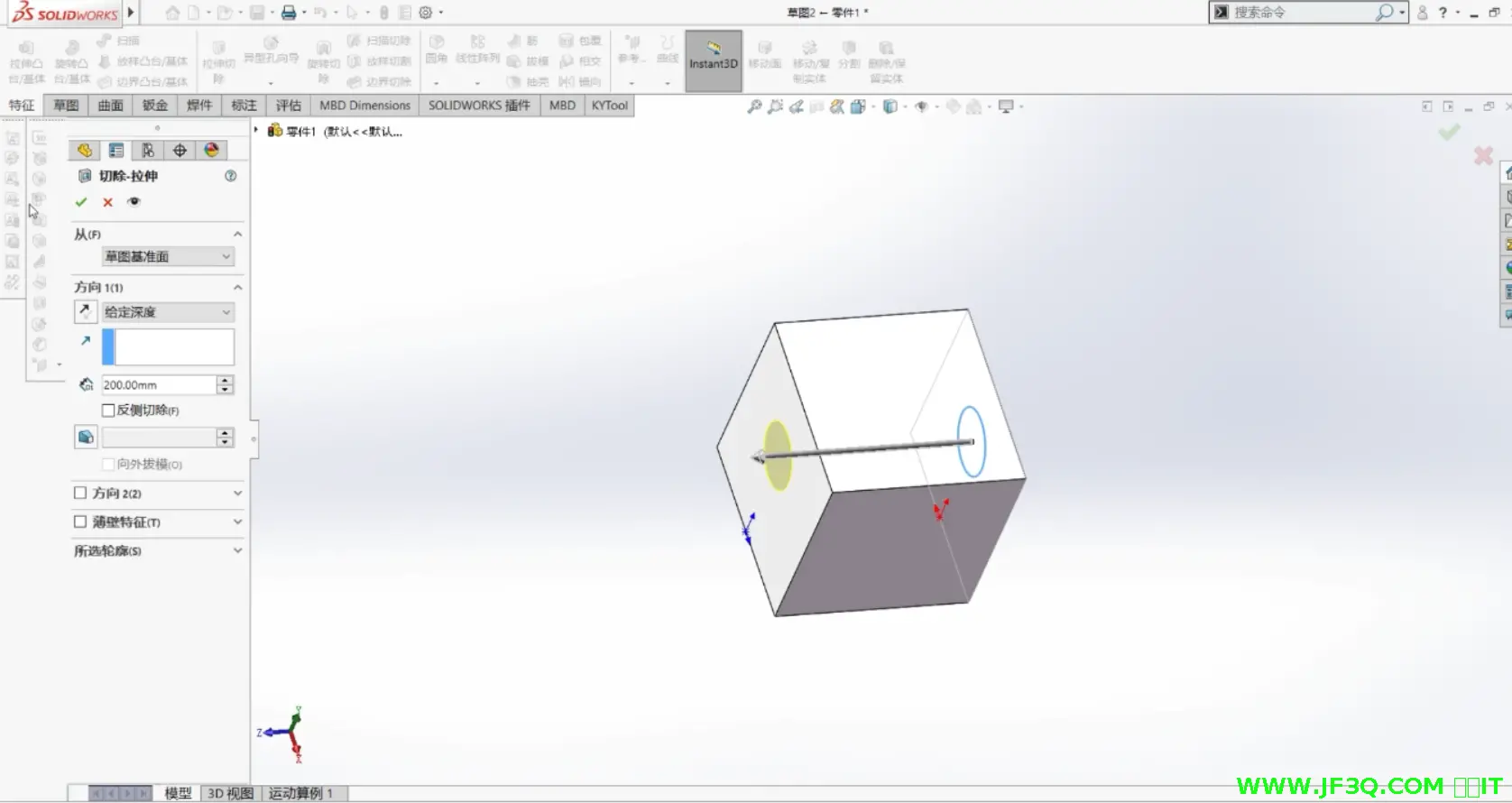Enable the 方向 2 checkbox

point(80,494)
